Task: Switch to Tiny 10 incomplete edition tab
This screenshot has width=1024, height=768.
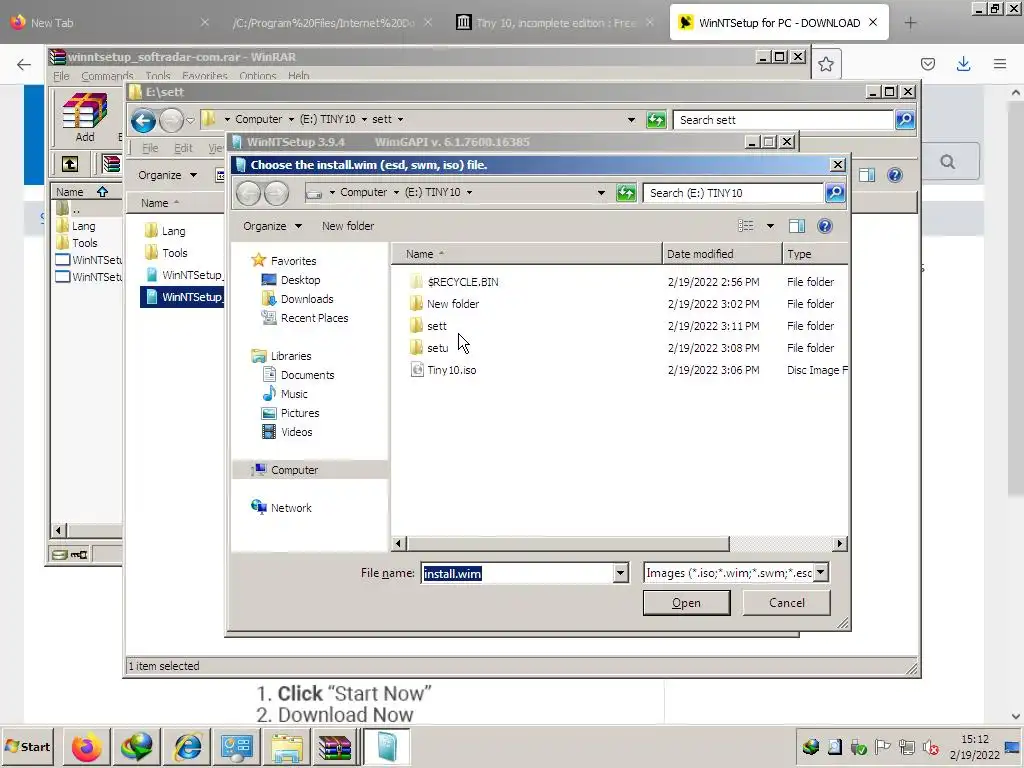Action: coord(555,23)
